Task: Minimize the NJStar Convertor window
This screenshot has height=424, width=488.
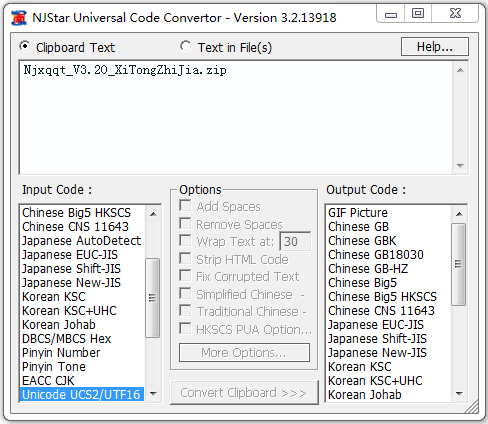Action: click(391, 14)
